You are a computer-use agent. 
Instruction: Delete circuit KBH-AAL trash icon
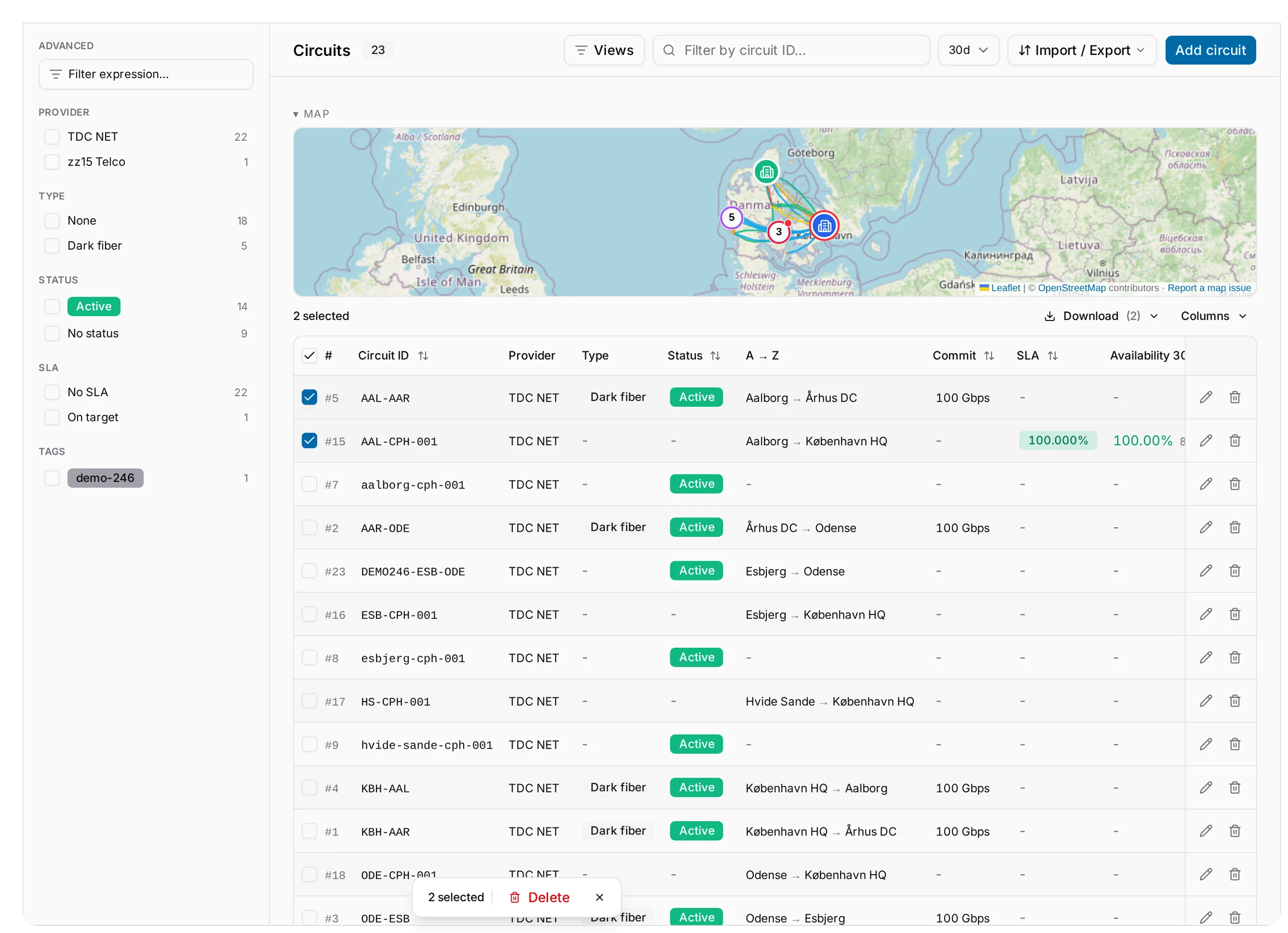pyautogui.click(x=1234, y=787)
